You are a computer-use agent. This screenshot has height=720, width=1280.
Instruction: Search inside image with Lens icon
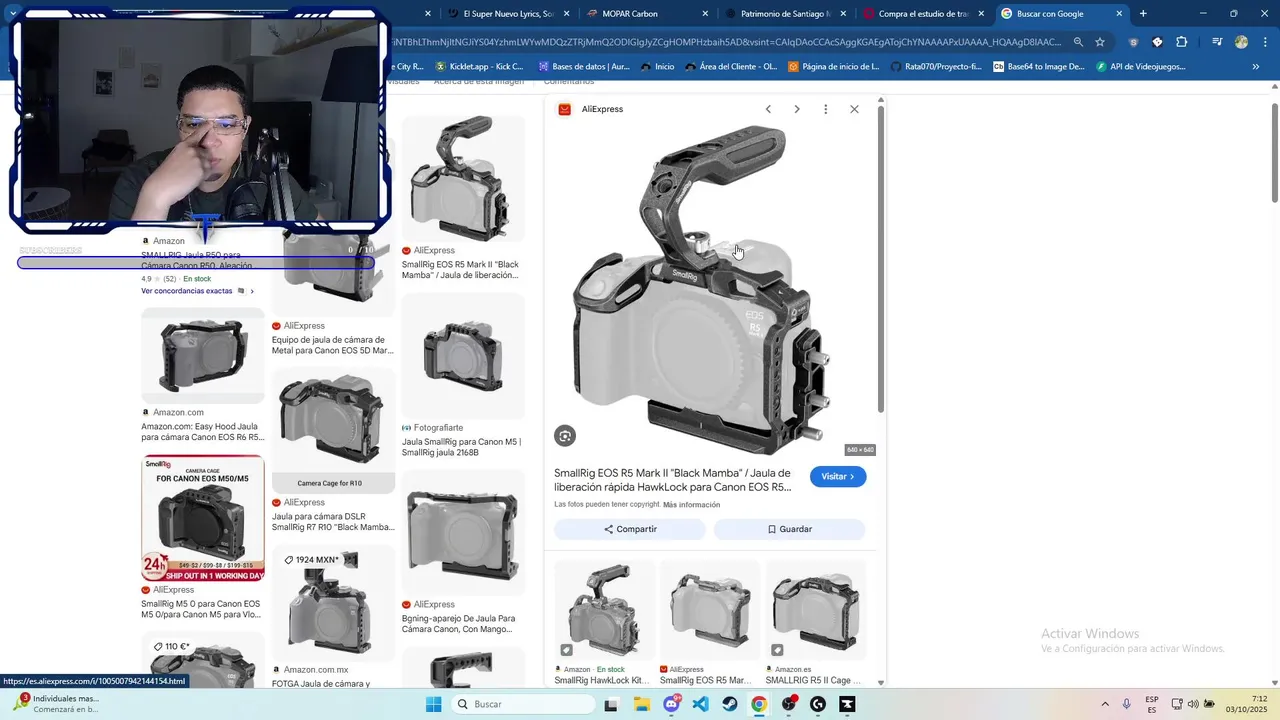[565, 436]
